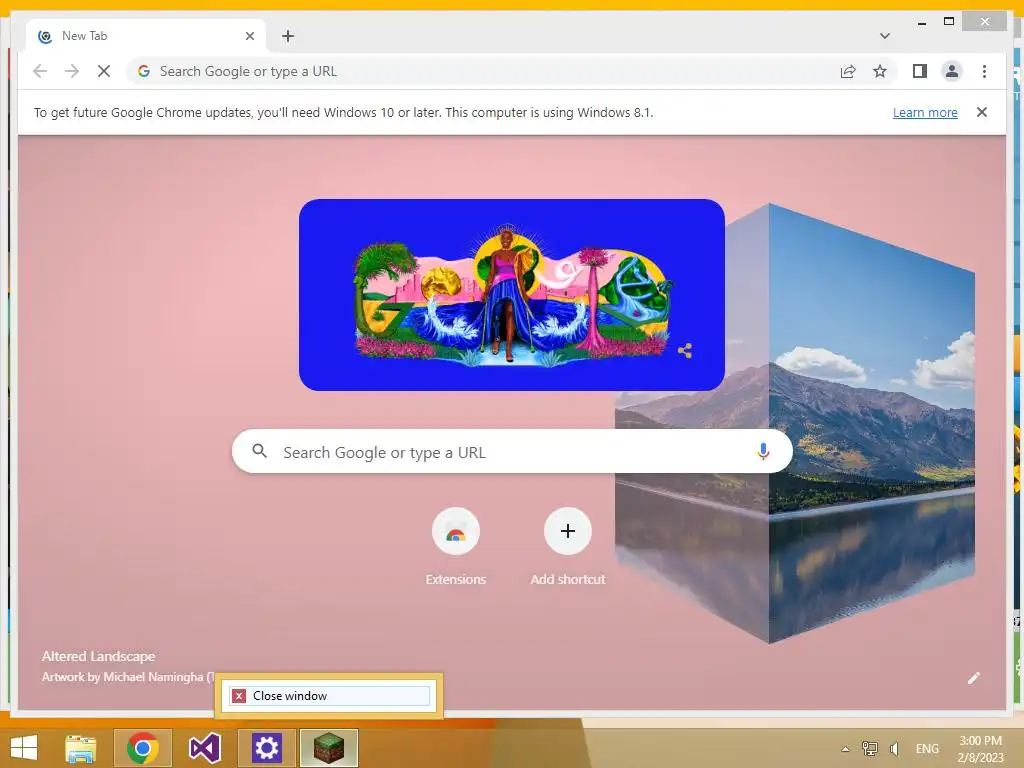Open the Extensions shortcut
1024x768 pixels.
pyautogui.click(x=456, y=546)
